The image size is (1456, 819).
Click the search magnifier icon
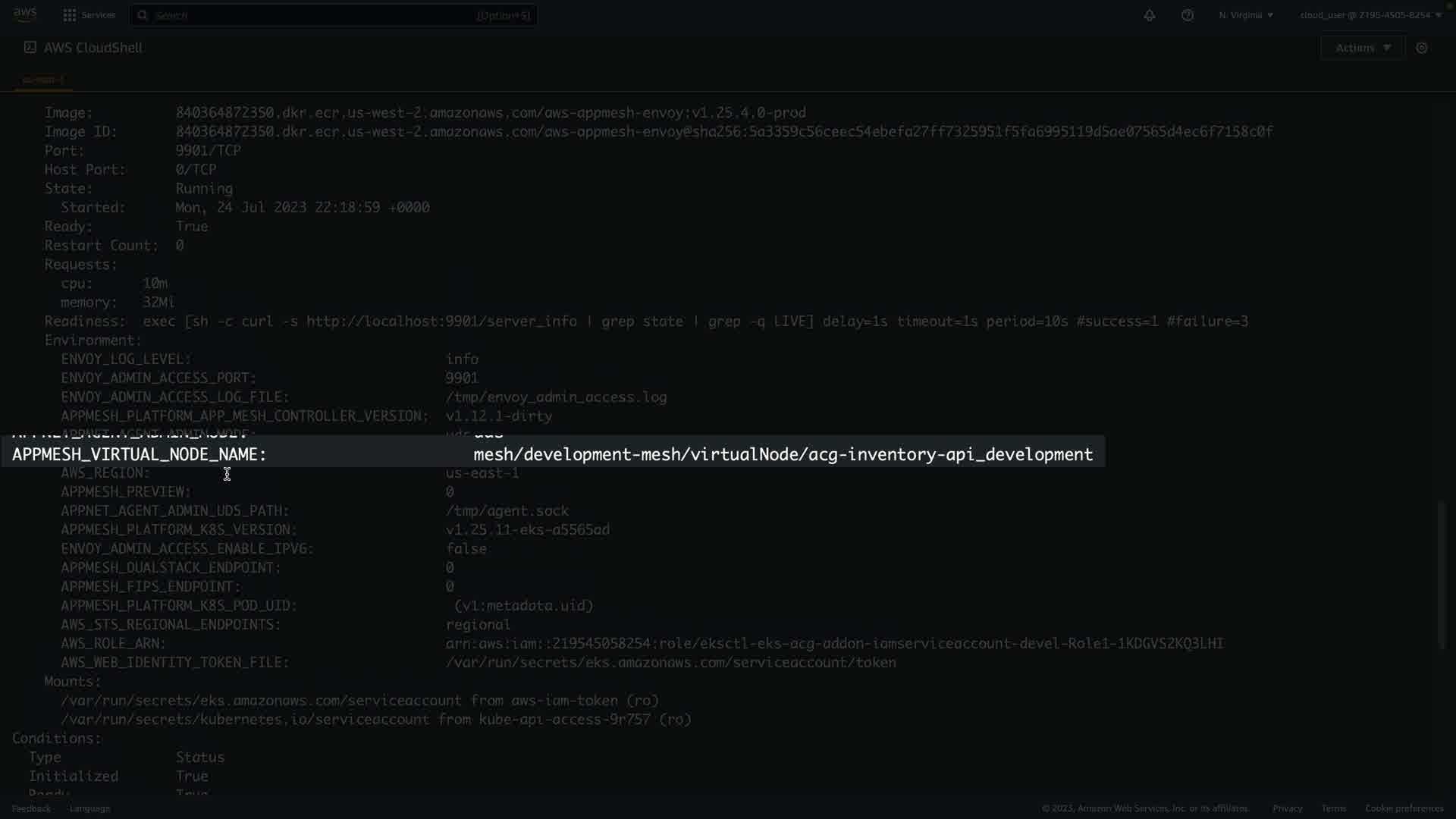pyautogui.click(x=143, y=15)
